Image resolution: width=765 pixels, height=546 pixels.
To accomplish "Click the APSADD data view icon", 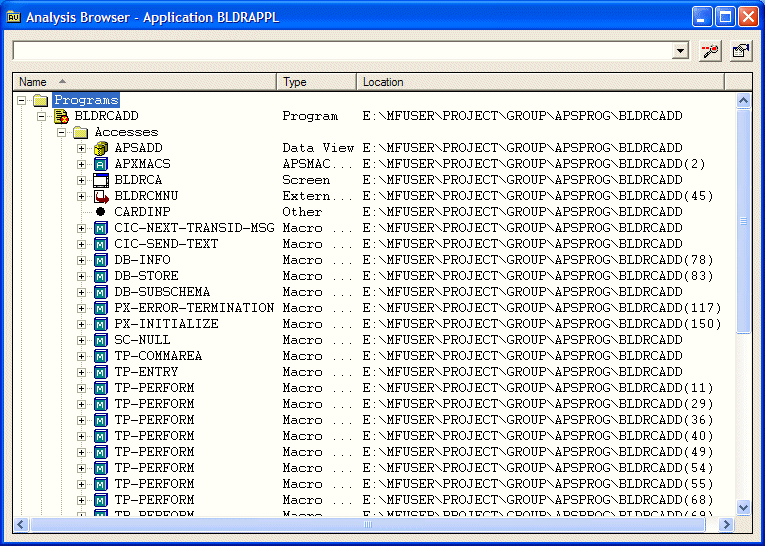I will tap(100, 148).
